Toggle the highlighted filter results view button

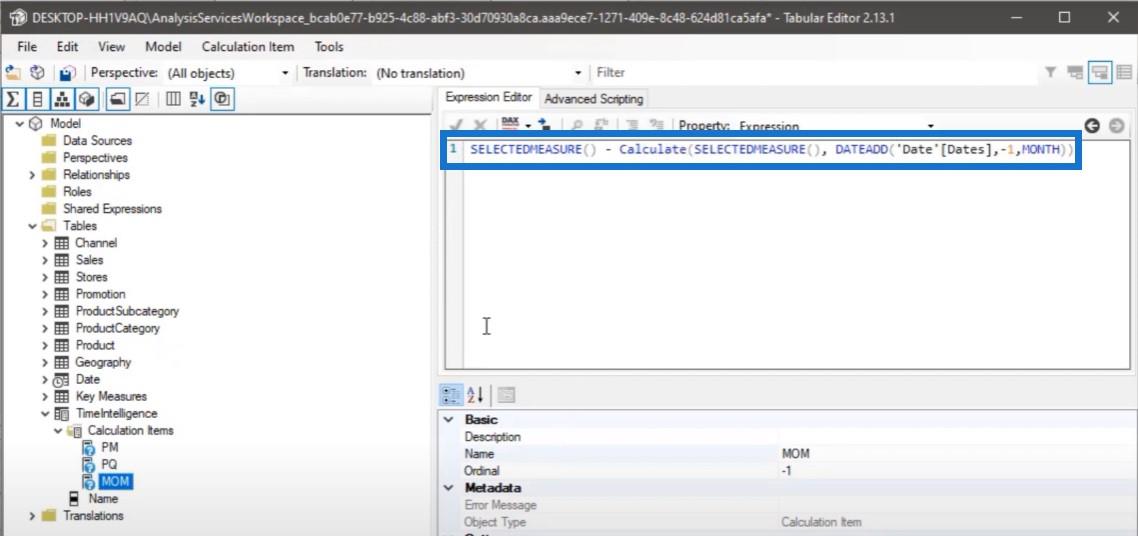pos(1100,73)
